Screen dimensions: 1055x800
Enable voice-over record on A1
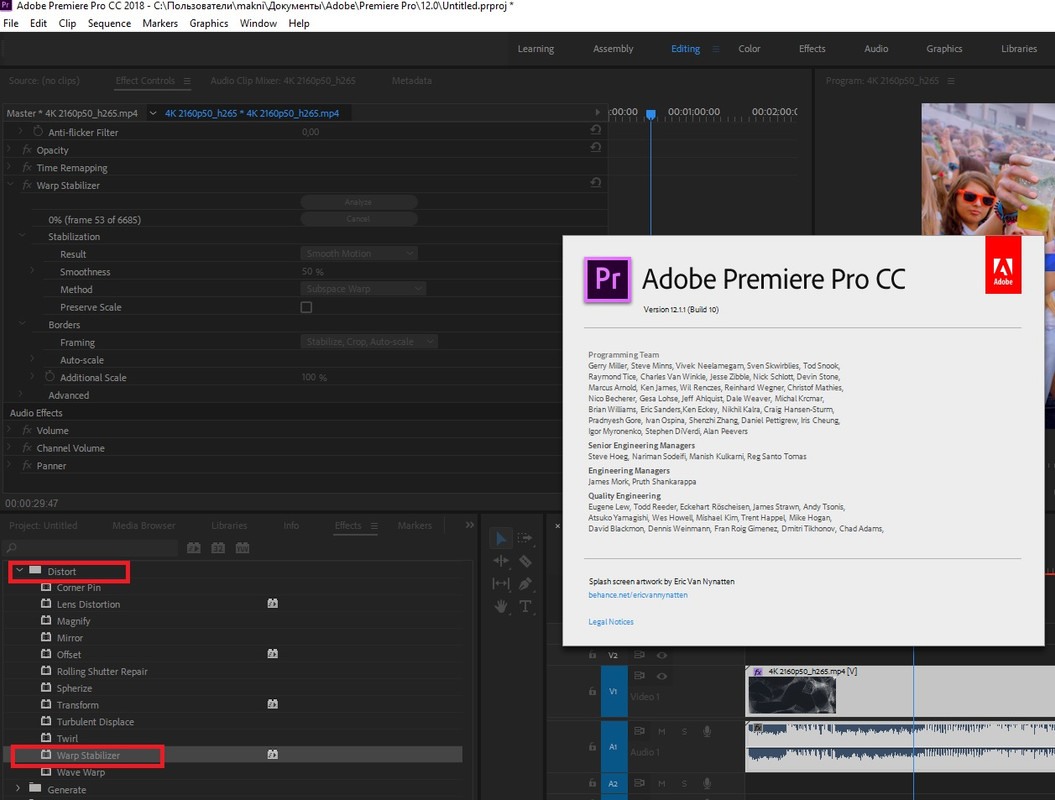(706, 731)
